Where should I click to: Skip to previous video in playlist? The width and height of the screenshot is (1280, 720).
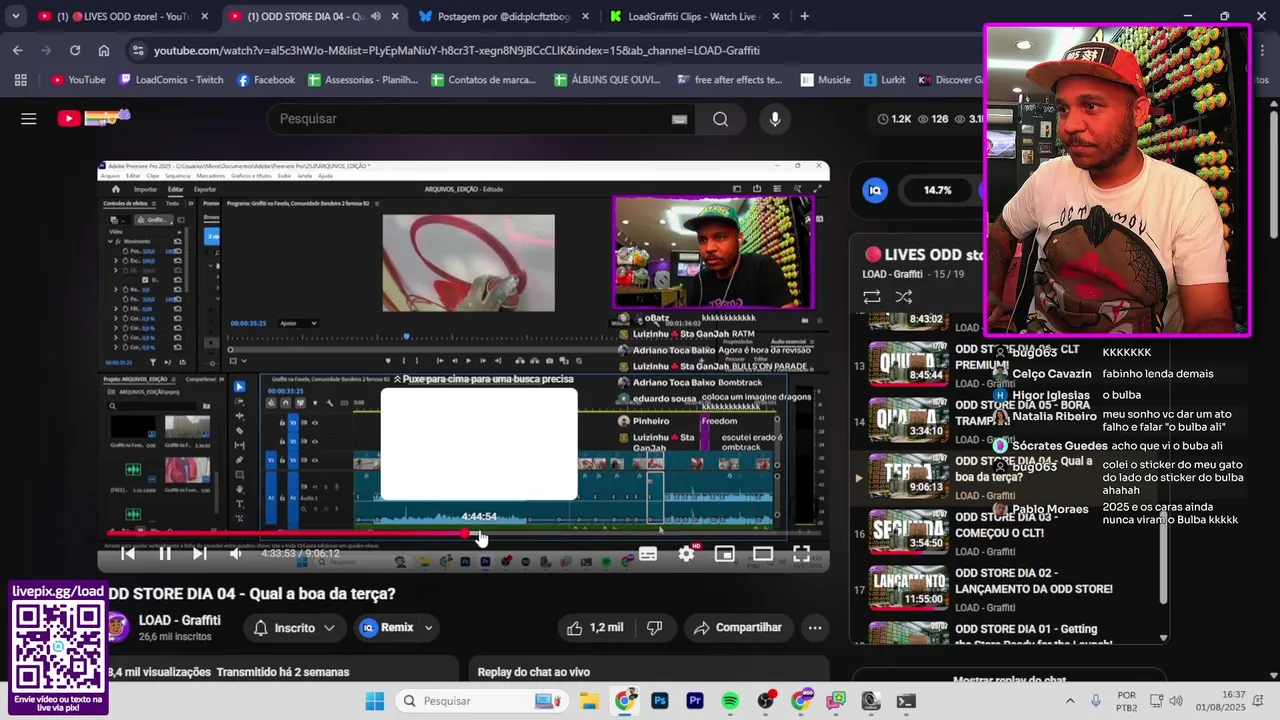[x=128, y=553]
